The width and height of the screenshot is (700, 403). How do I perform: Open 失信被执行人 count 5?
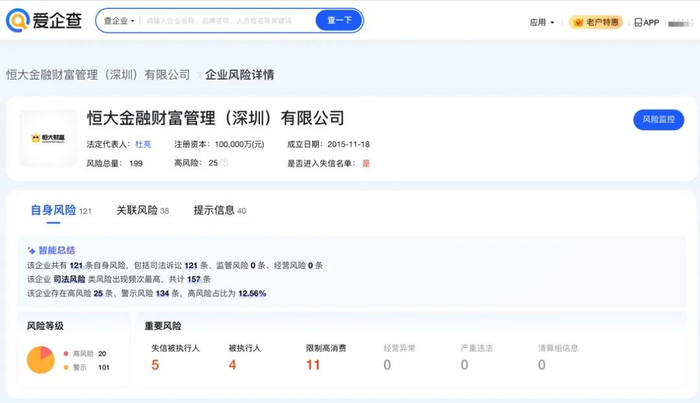(155, 365)
